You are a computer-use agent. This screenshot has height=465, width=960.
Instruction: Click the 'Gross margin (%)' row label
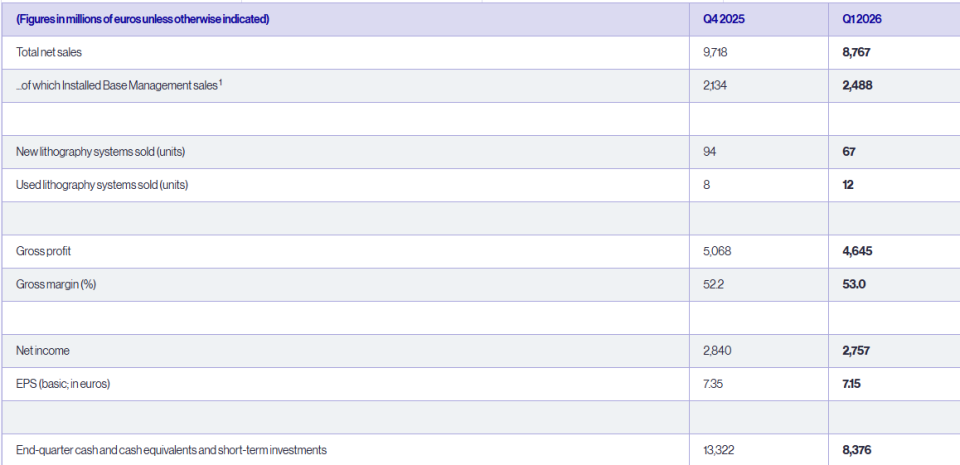click(56, 285)
